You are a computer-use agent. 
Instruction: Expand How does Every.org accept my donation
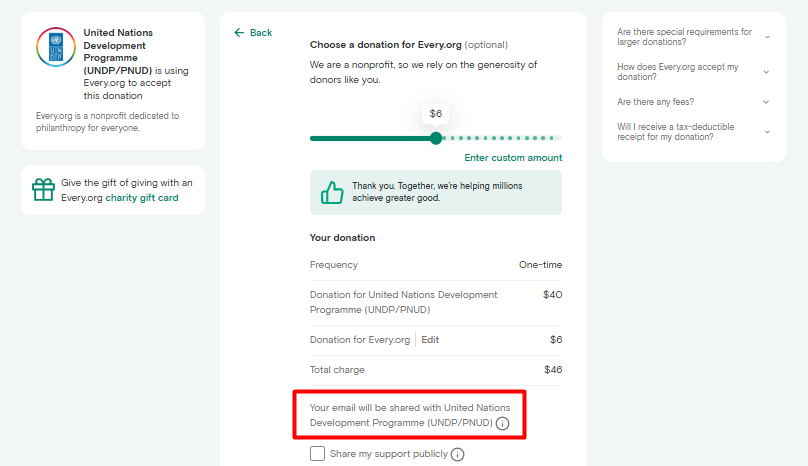click(767, 72)
